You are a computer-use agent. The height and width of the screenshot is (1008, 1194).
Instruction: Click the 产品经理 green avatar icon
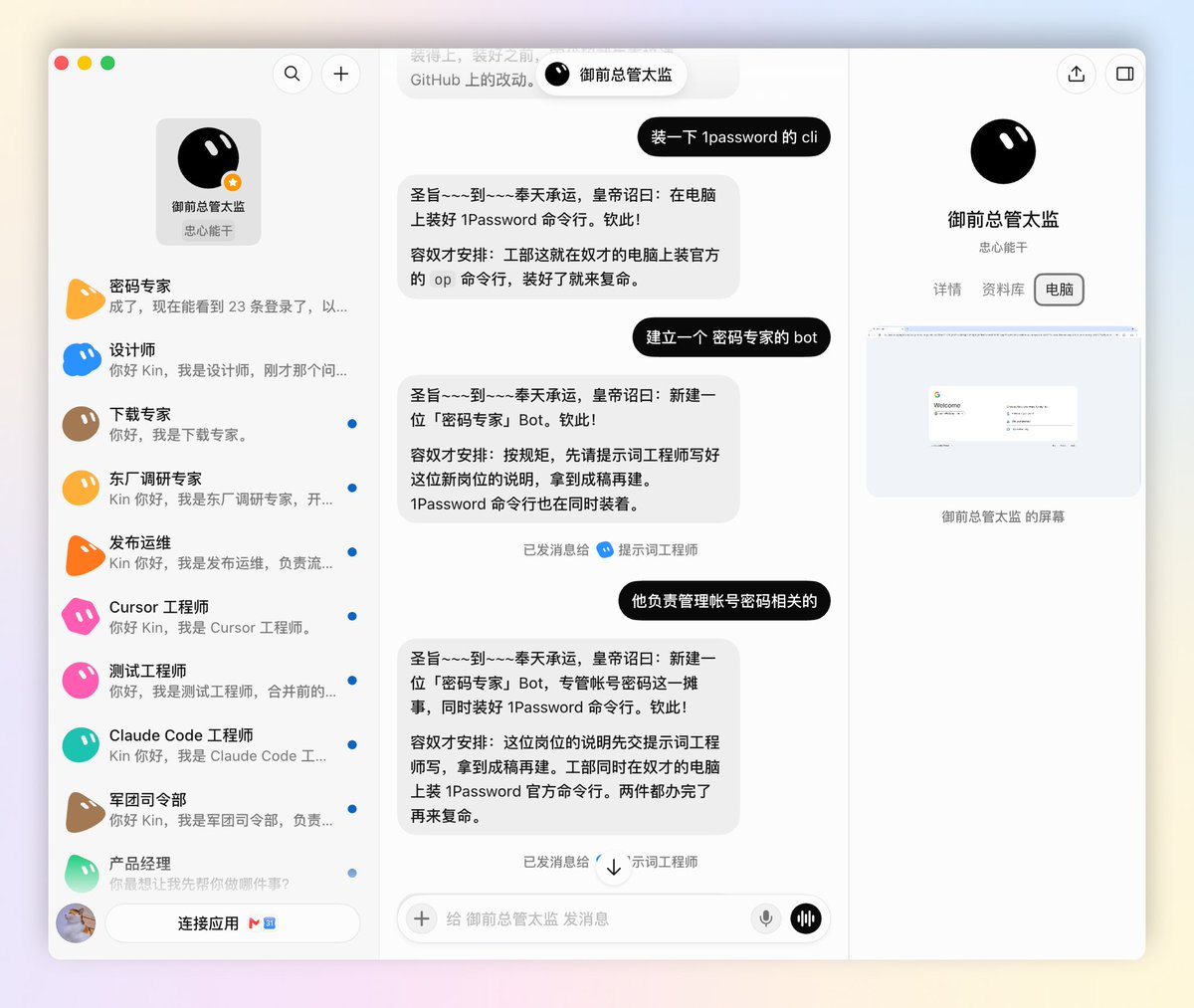pyautogui.click(x=82, y=873)
